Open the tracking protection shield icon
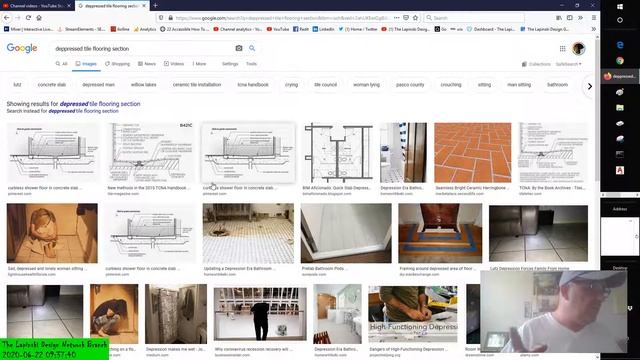 pos(161,18)
